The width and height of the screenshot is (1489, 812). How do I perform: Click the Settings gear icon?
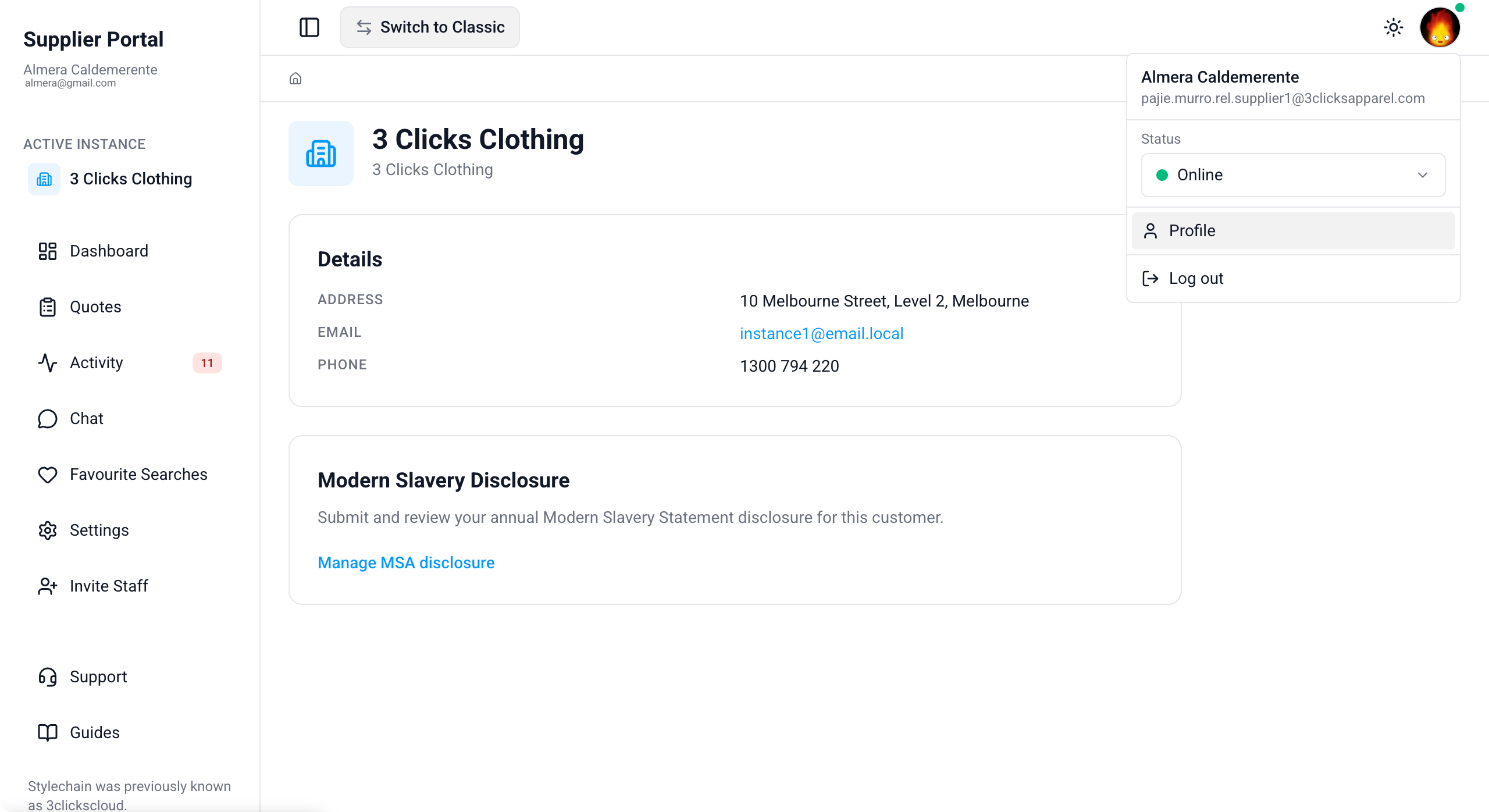pyautogui.click(x=48, y=530)
